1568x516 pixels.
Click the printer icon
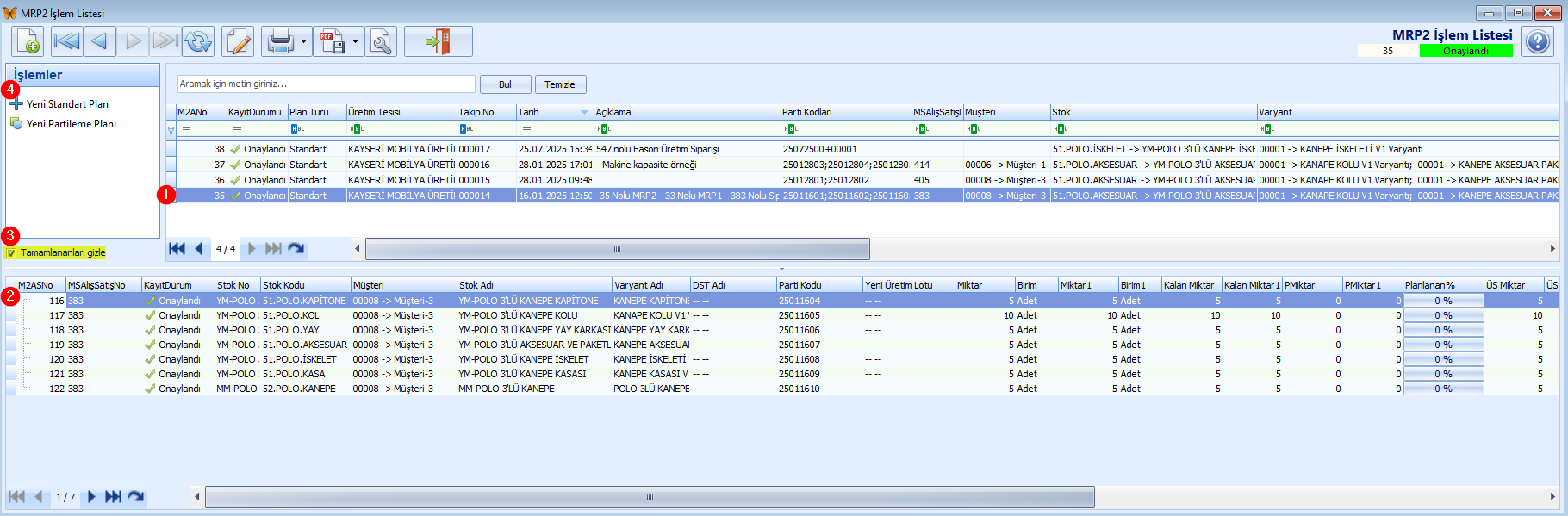coord(281,41)
